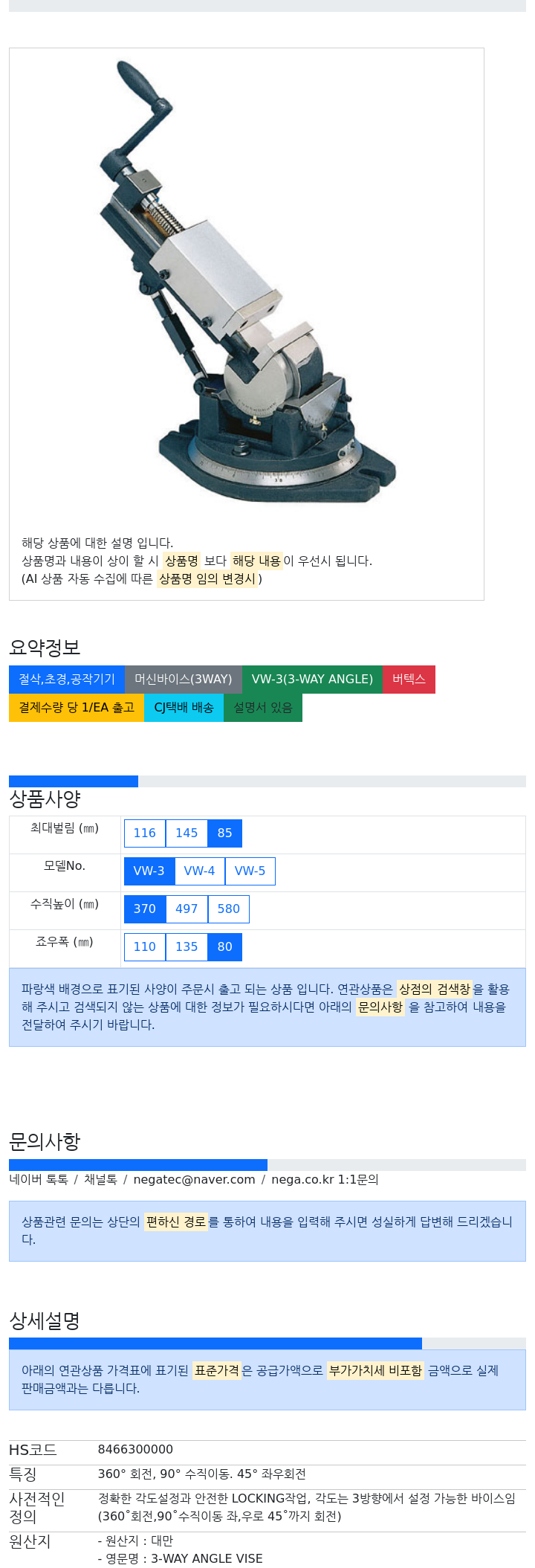Viewport: 535px width, 1568px height.
Task: Open the 네이버 톡톡 inquiry link
Action: pos(39,1180)
